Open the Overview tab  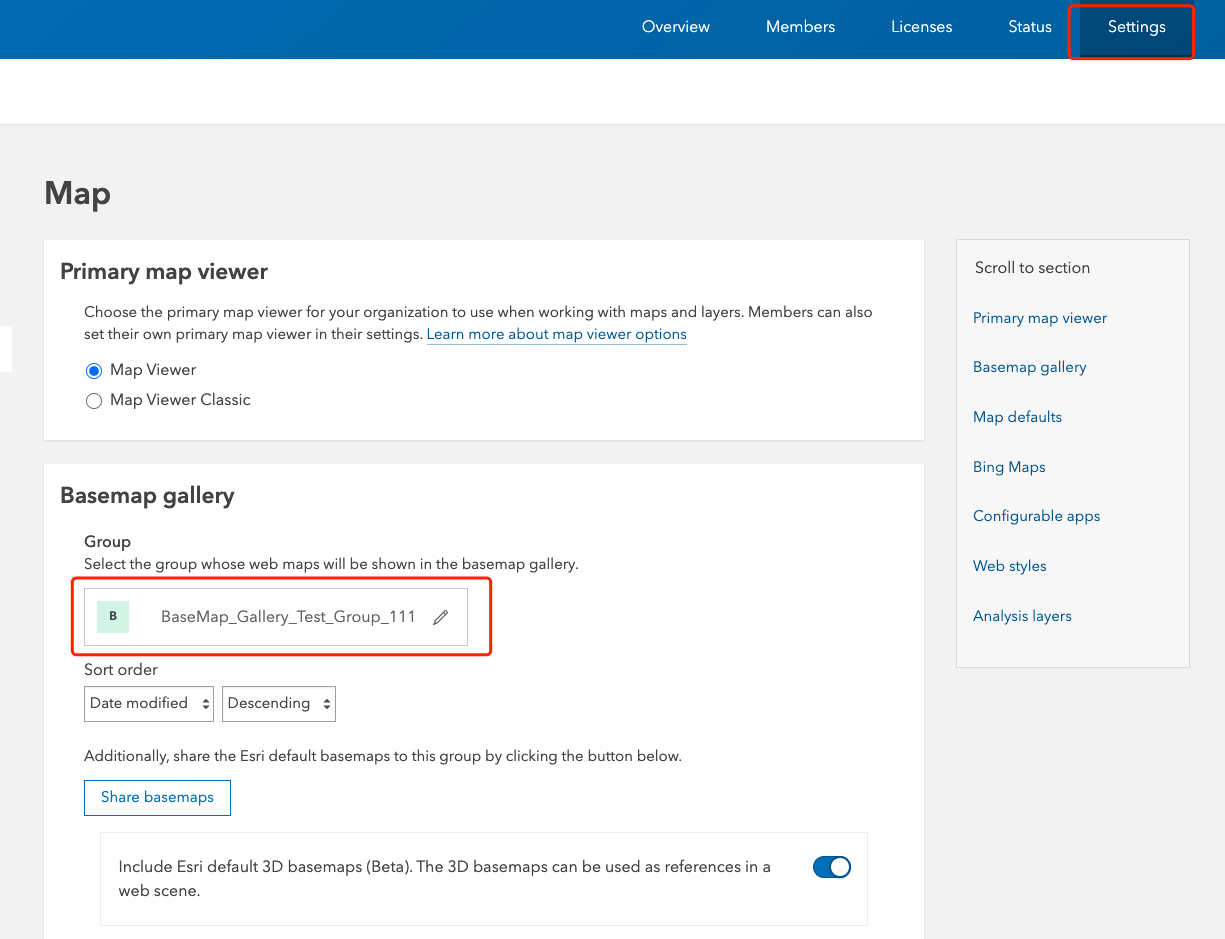676,27
